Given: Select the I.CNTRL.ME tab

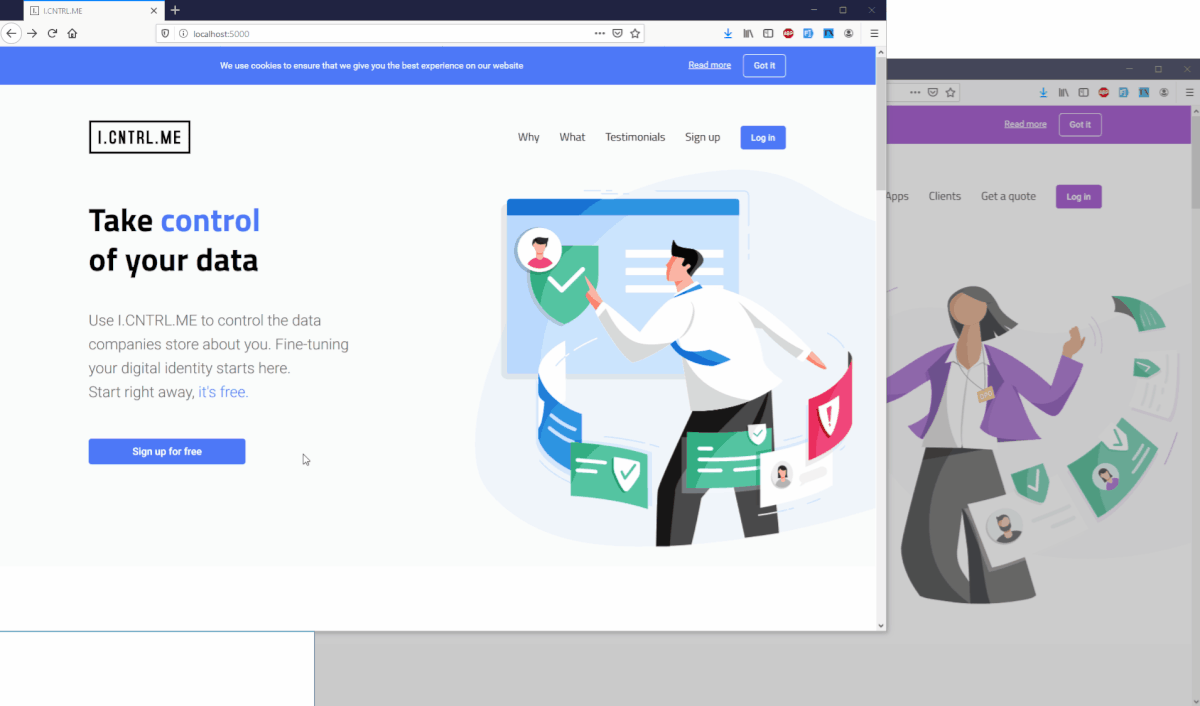Looking at the screenshot, I should 94,10.
